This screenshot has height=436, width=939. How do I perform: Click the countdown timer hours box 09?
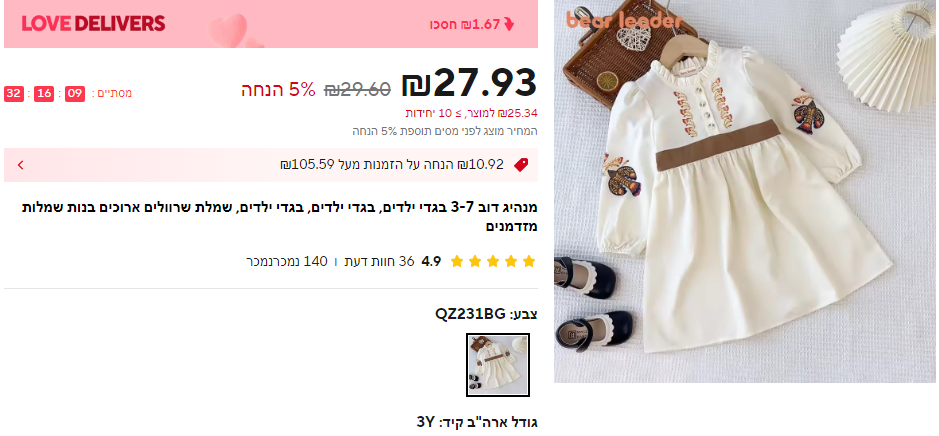coord(75,93)
